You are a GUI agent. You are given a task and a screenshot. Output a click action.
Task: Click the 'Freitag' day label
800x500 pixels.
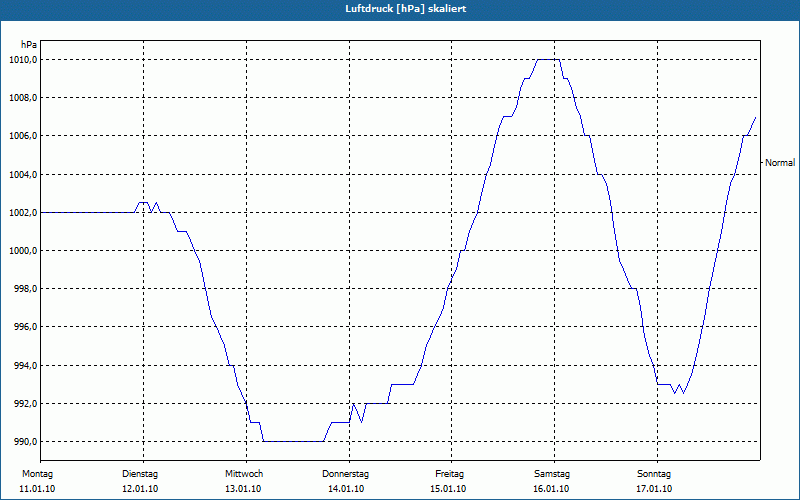tap(449, 474)
